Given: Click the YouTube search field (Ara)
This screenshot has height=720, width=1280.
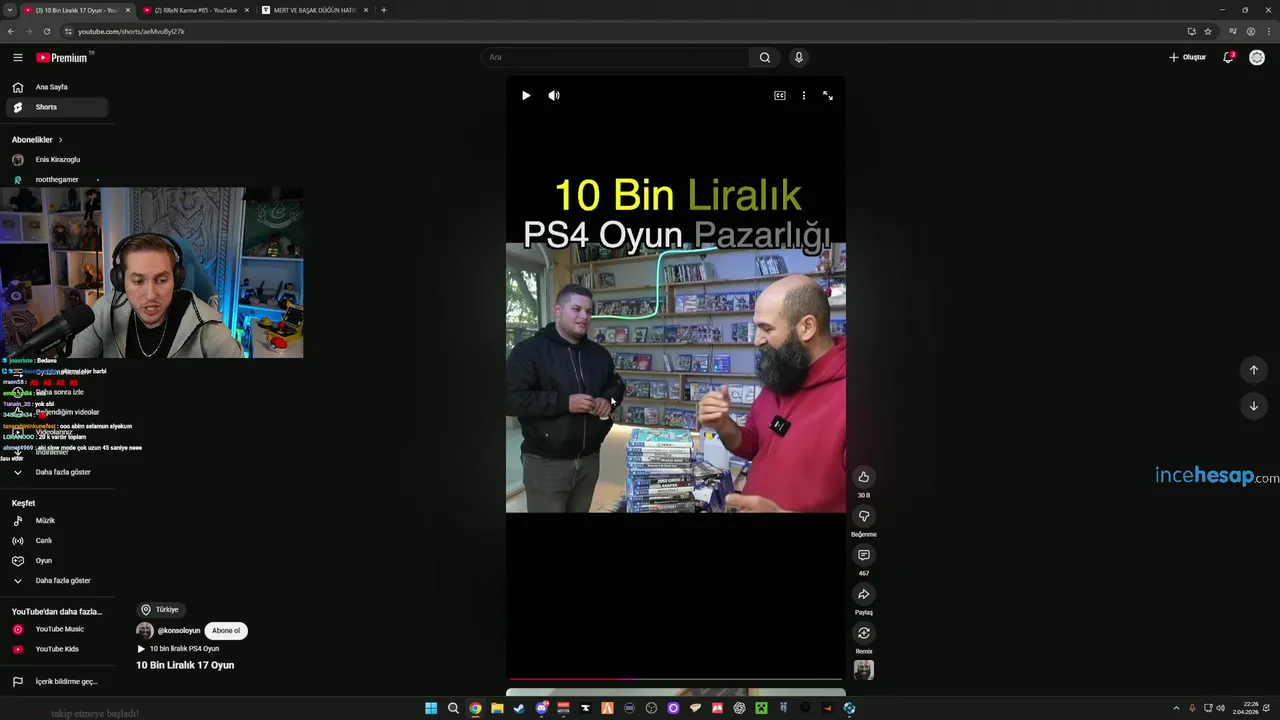Looking at the screenshot, I should (615, 57).
